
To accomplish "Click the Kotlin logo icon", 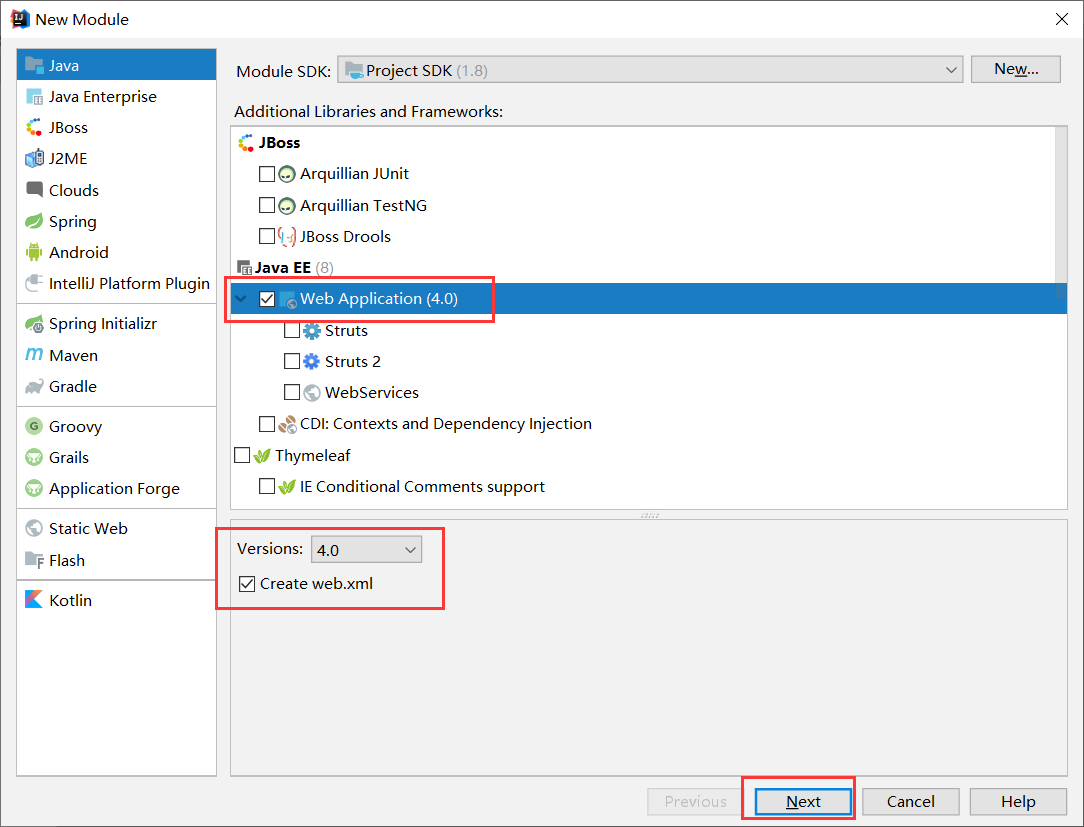I will click(x=34, y=600).
